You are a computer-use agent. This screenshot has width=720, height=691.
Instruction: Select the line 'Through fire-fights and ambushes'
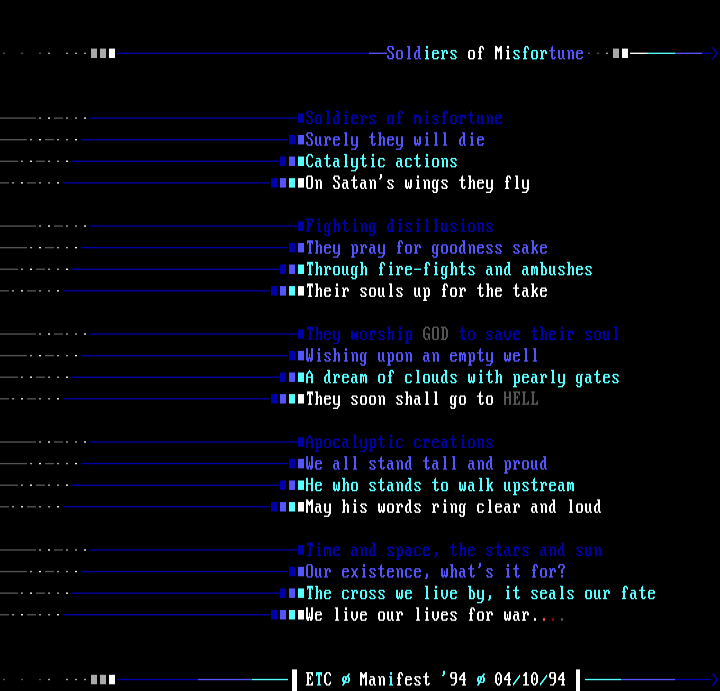pyautogui.click(x=449, y=269)
